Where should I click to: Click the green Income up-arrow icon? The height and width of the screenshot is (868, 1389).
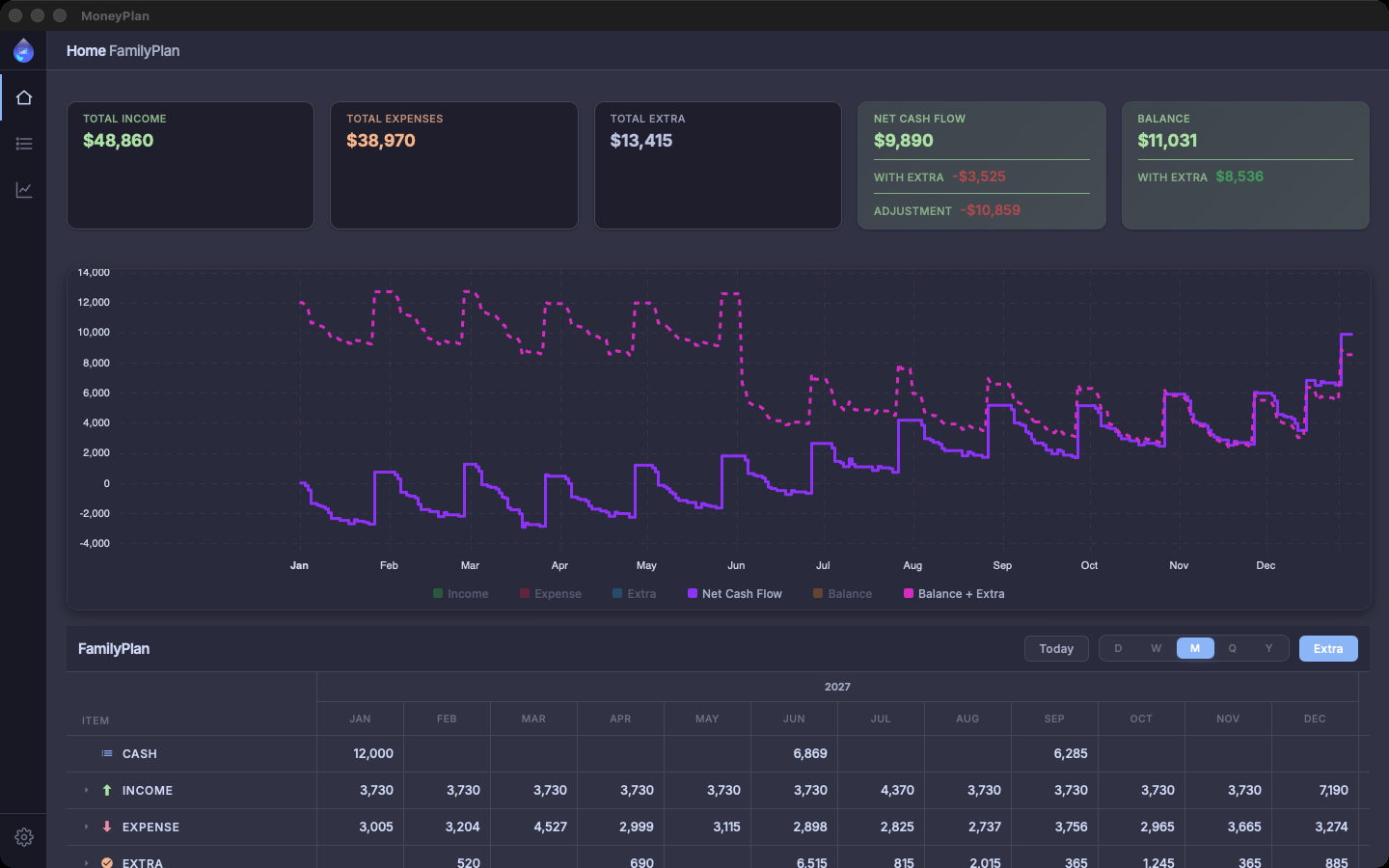click(107, 790)
